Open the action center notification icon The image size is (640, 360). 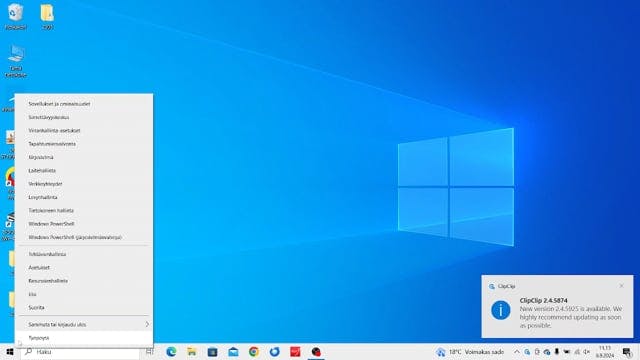(x=627, y=352)
